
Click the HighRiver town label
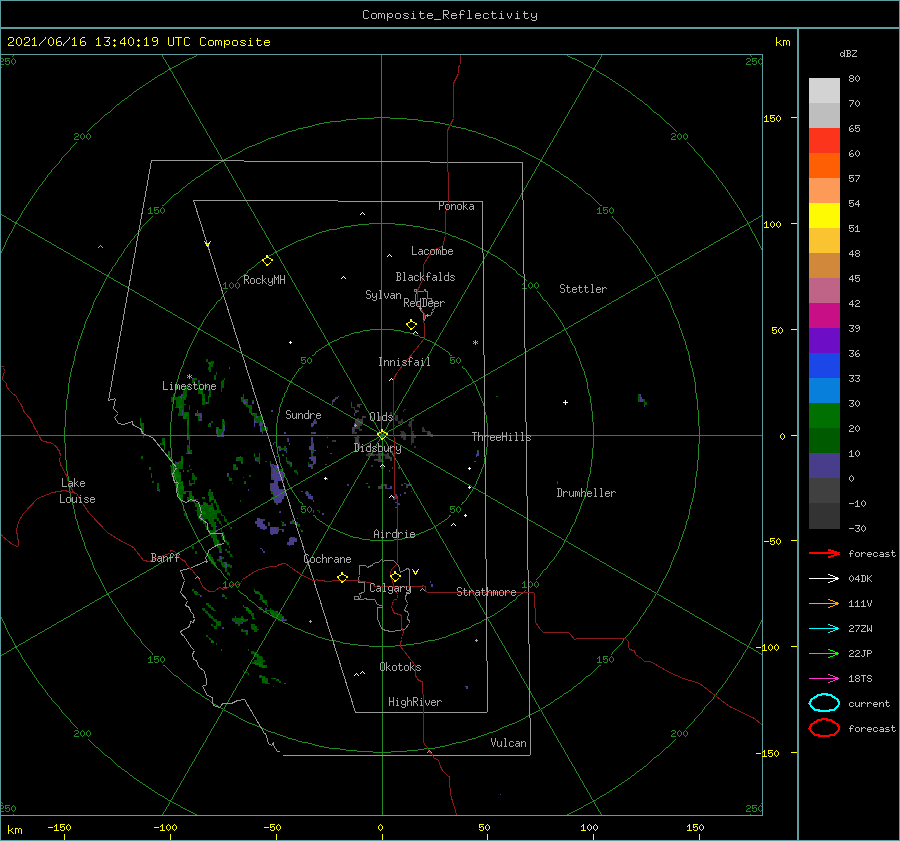pyautogui.click(x=415, y=703)
